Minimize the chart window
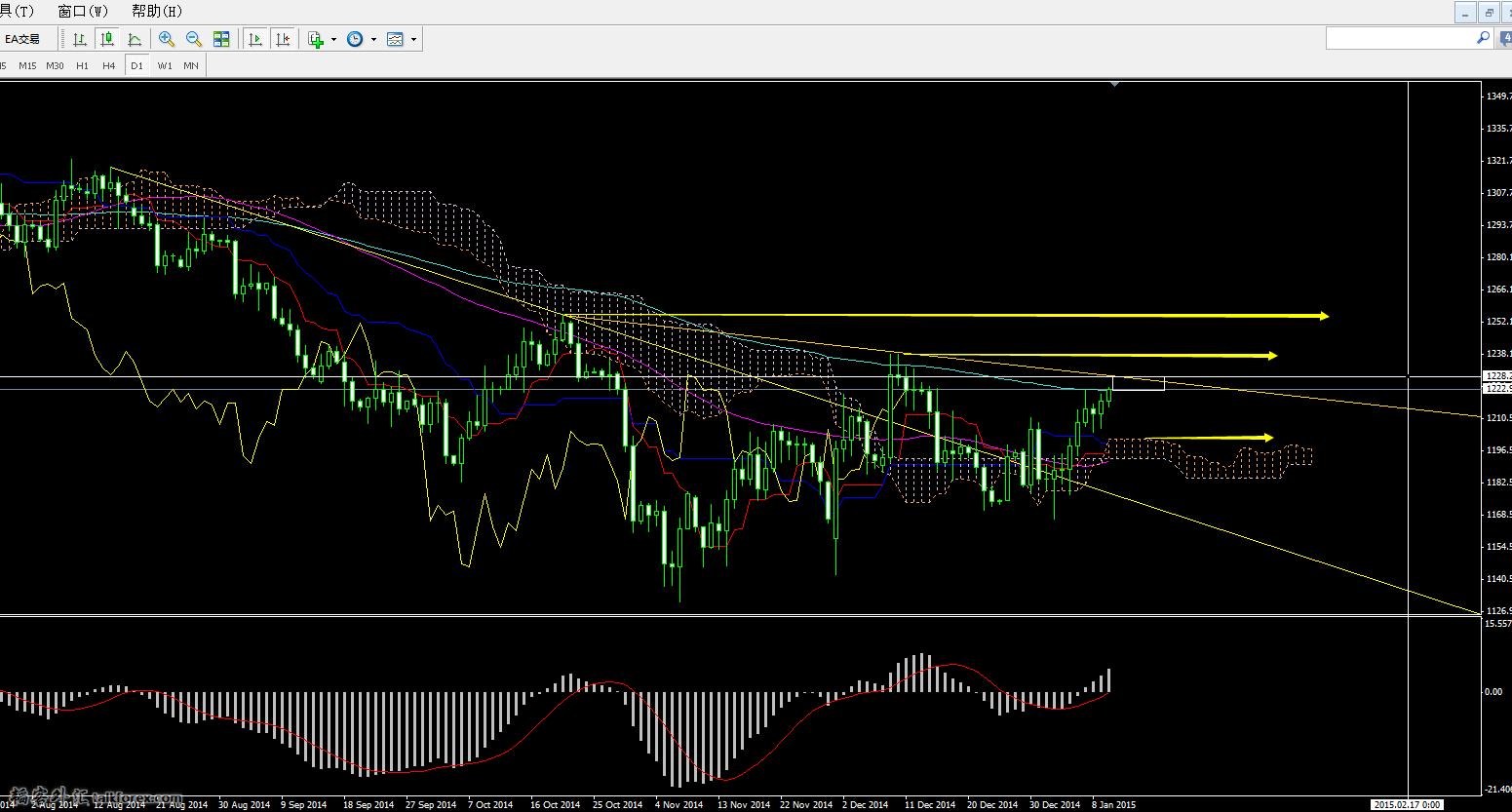1512x812 pixels. 1465,12
